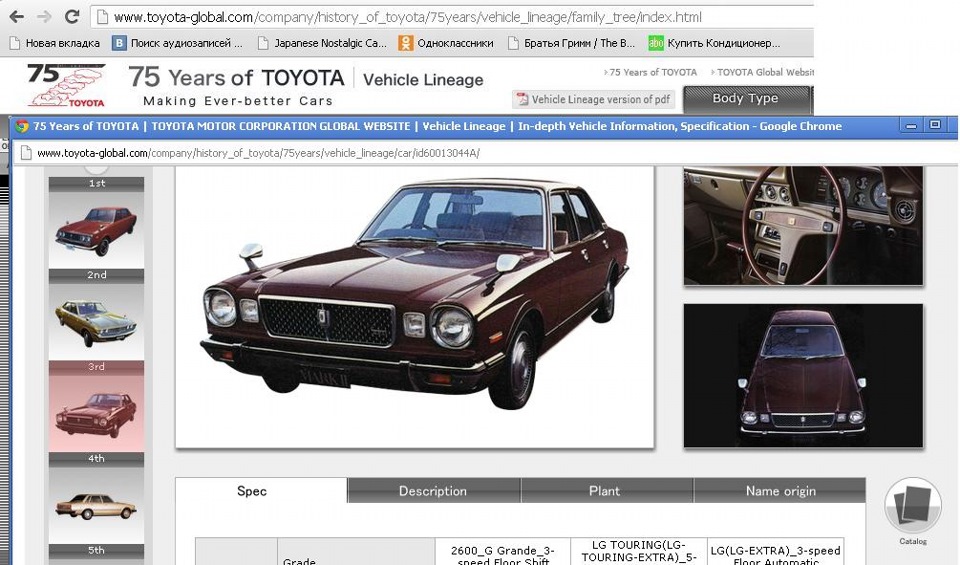This screenshot has height=565, width=960.
Task: Open the Братья Гримм bookmark
Action: 571,43
